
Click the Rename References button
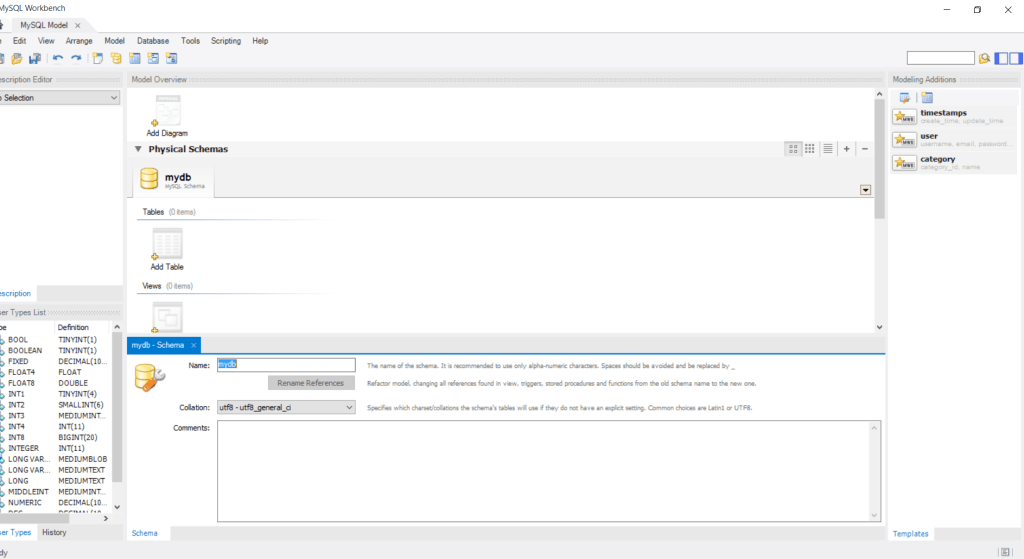[x=311, y=383]
